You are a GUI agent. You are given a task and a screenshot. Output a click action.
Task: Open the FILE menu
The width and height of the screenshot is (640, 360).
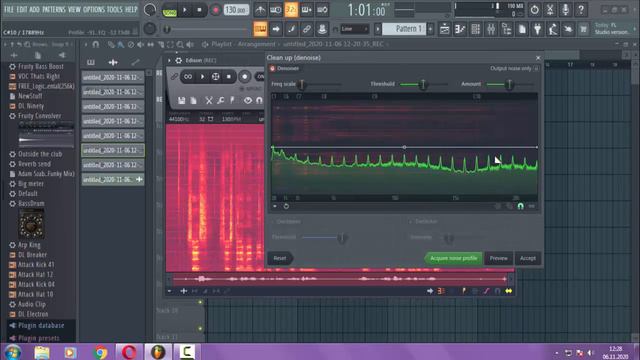pyautogui.click(x=9, y=9)
